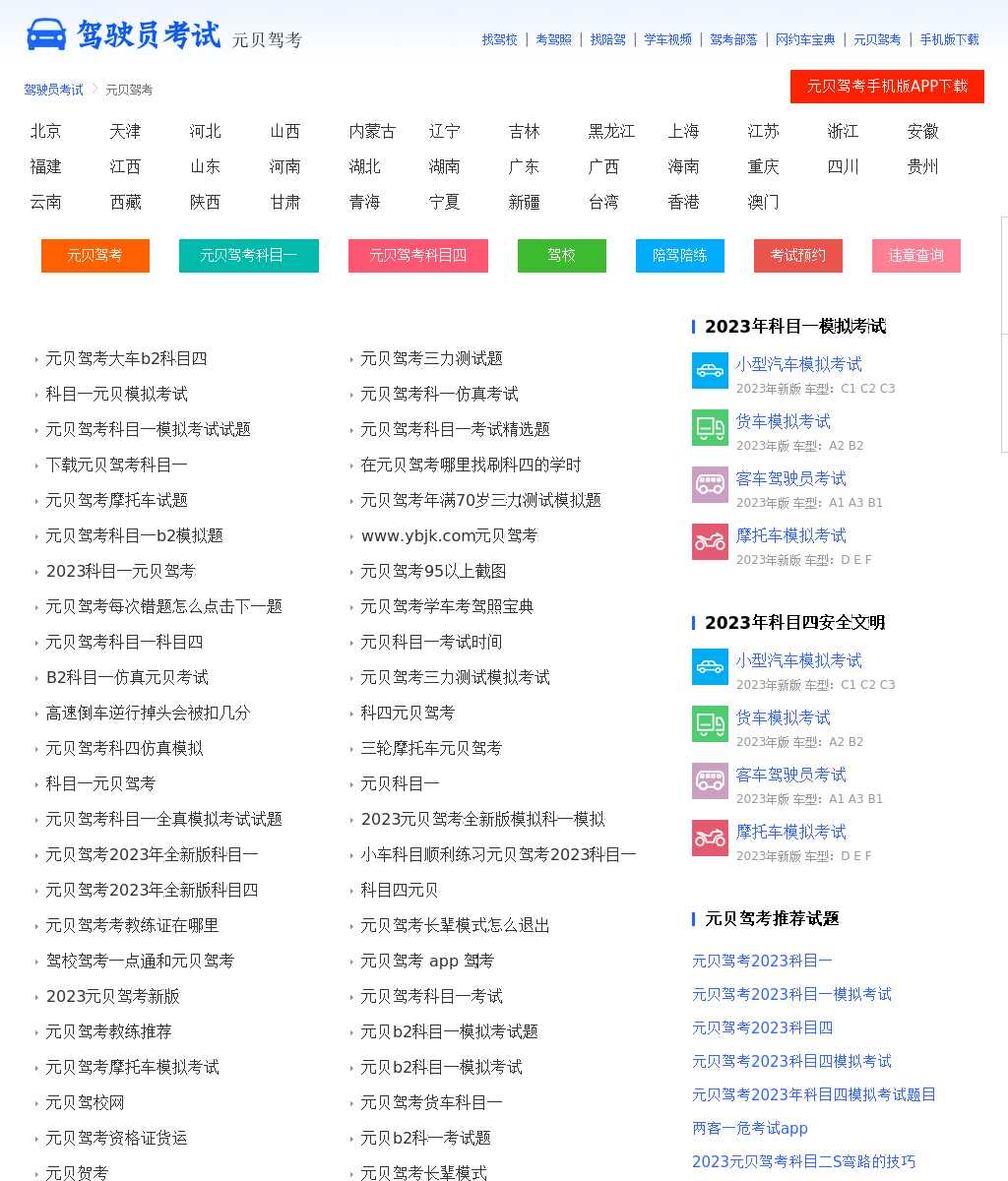Open 科目一元贝模拟考试 link
1008x1181 pixels.
[x=116, y=394]
